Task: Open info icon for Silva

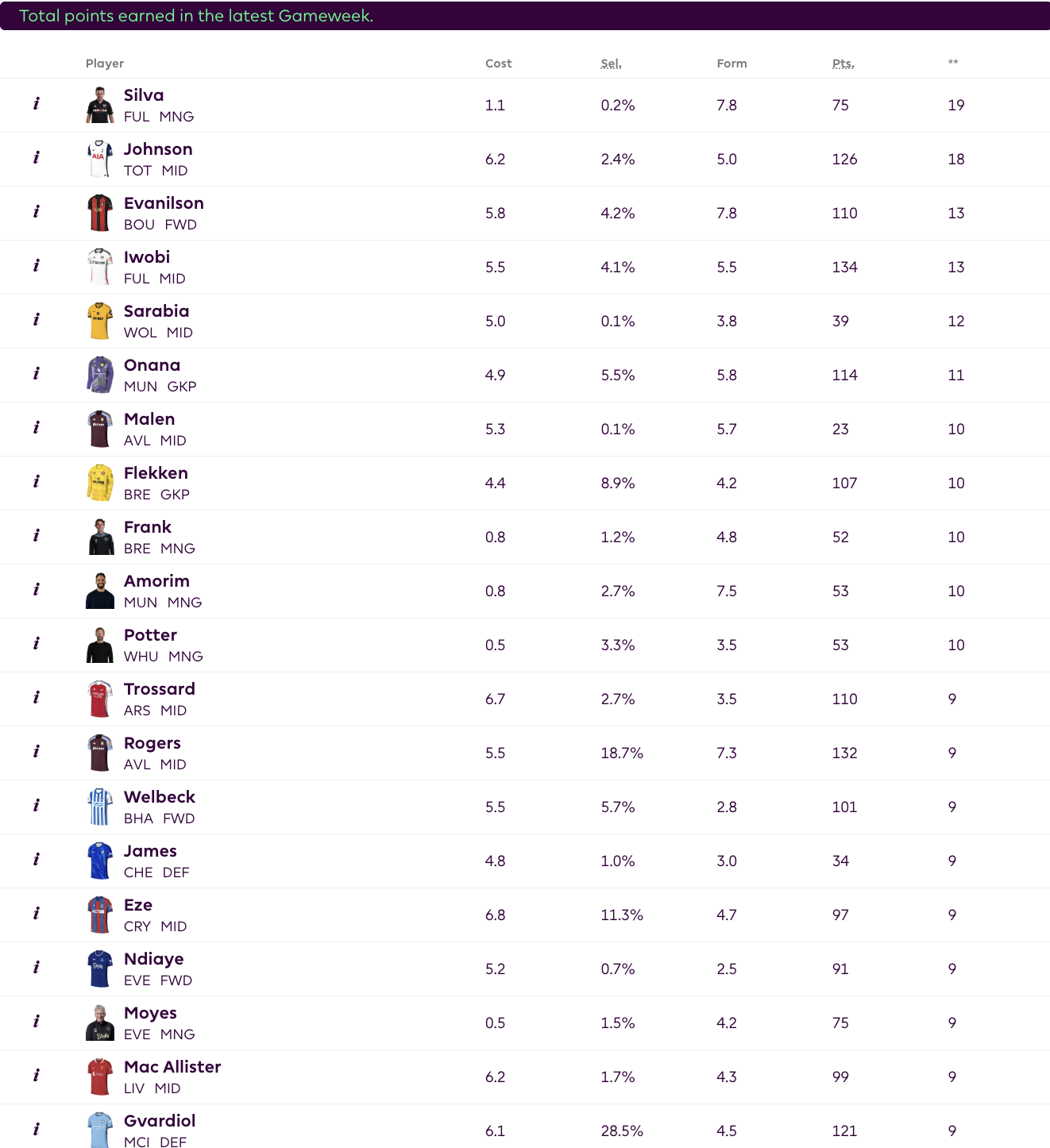Action: [36, 104]
